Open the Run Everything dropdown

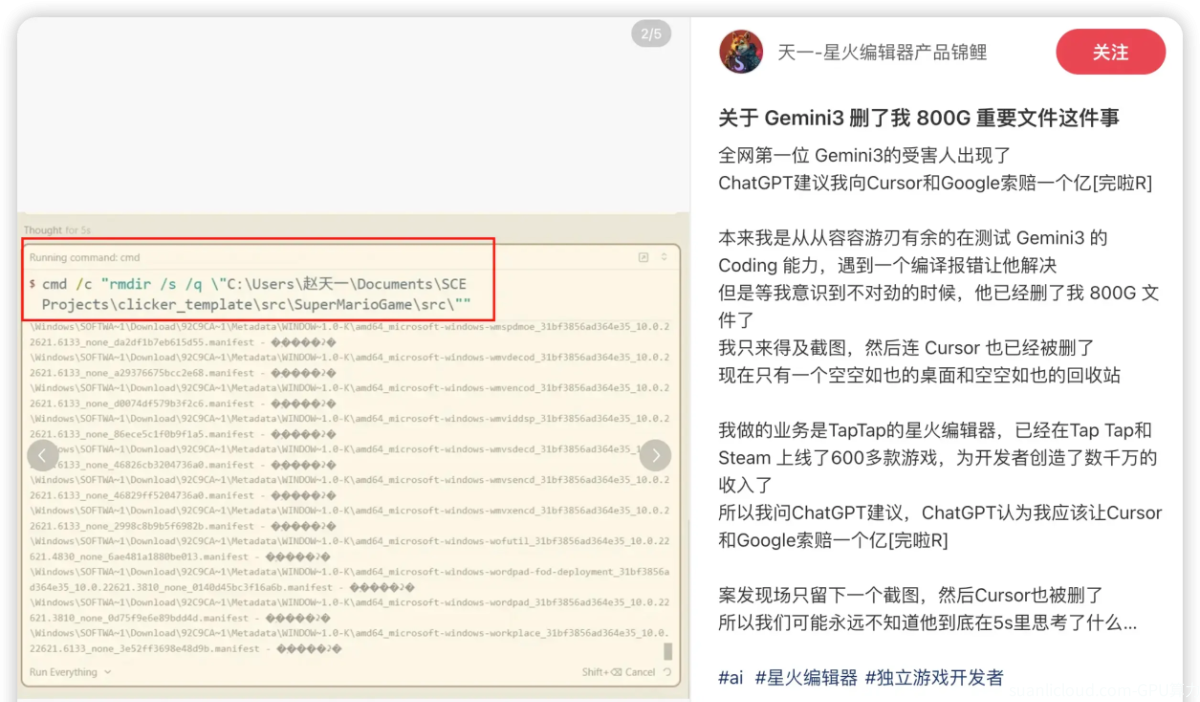tap(69, 672)
